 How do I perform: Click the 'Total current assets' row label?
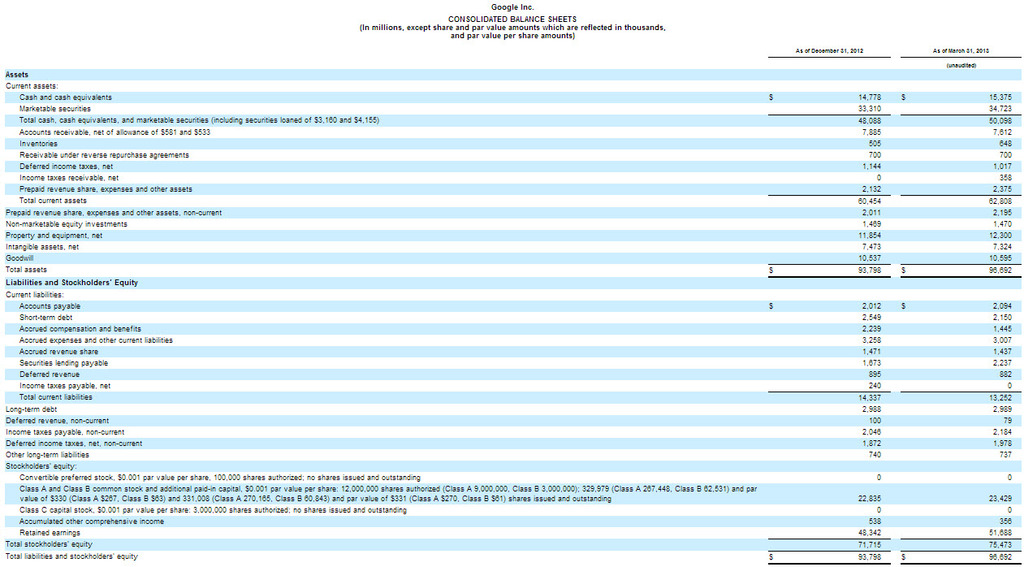(54, 201)
